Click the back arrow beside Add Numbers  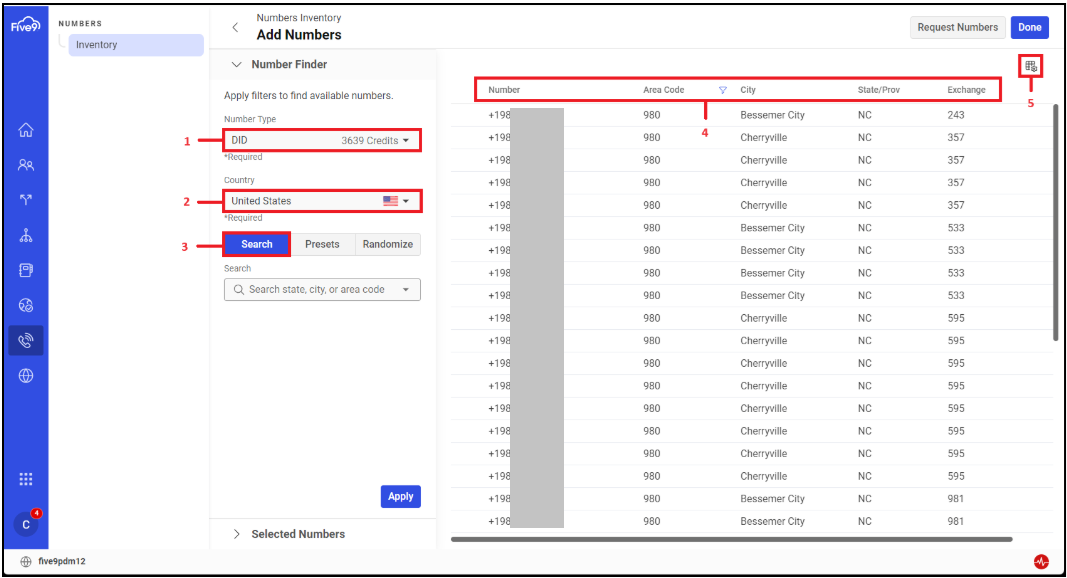click(235, 27)
